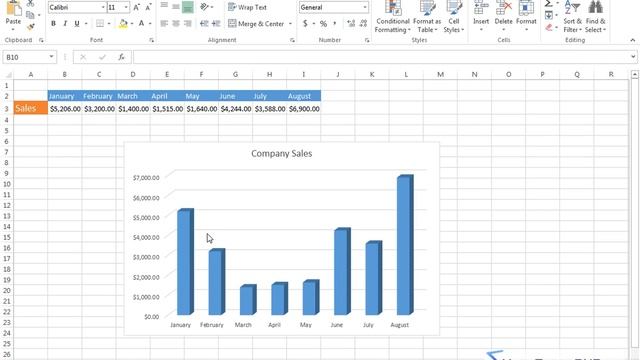This screenshot has width=640, height=360.
Task: Center text horizontally
Action: pos(176,24)
